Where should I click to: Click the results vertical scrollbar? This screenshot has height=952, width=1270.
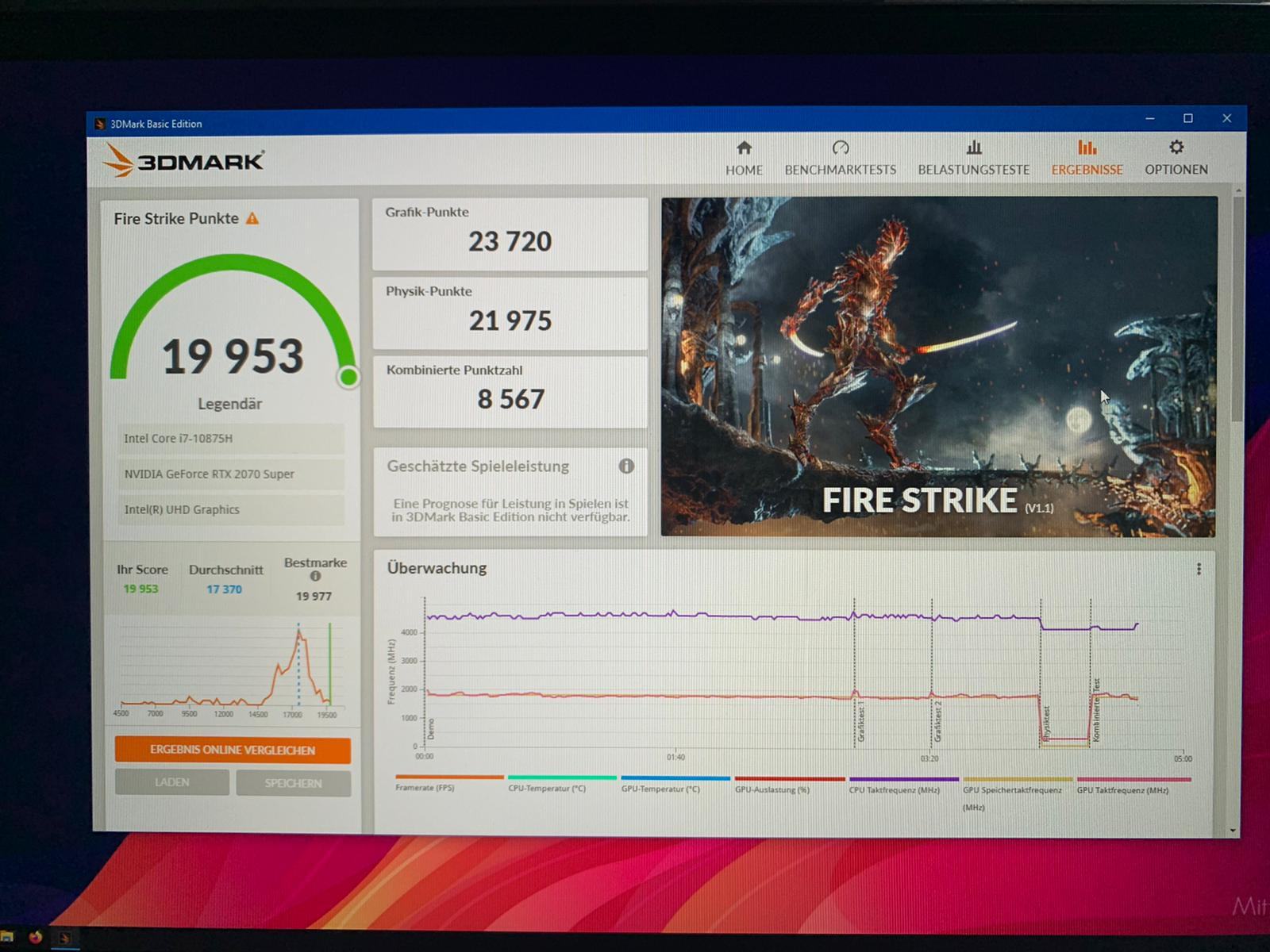[x=1237, y=309]
